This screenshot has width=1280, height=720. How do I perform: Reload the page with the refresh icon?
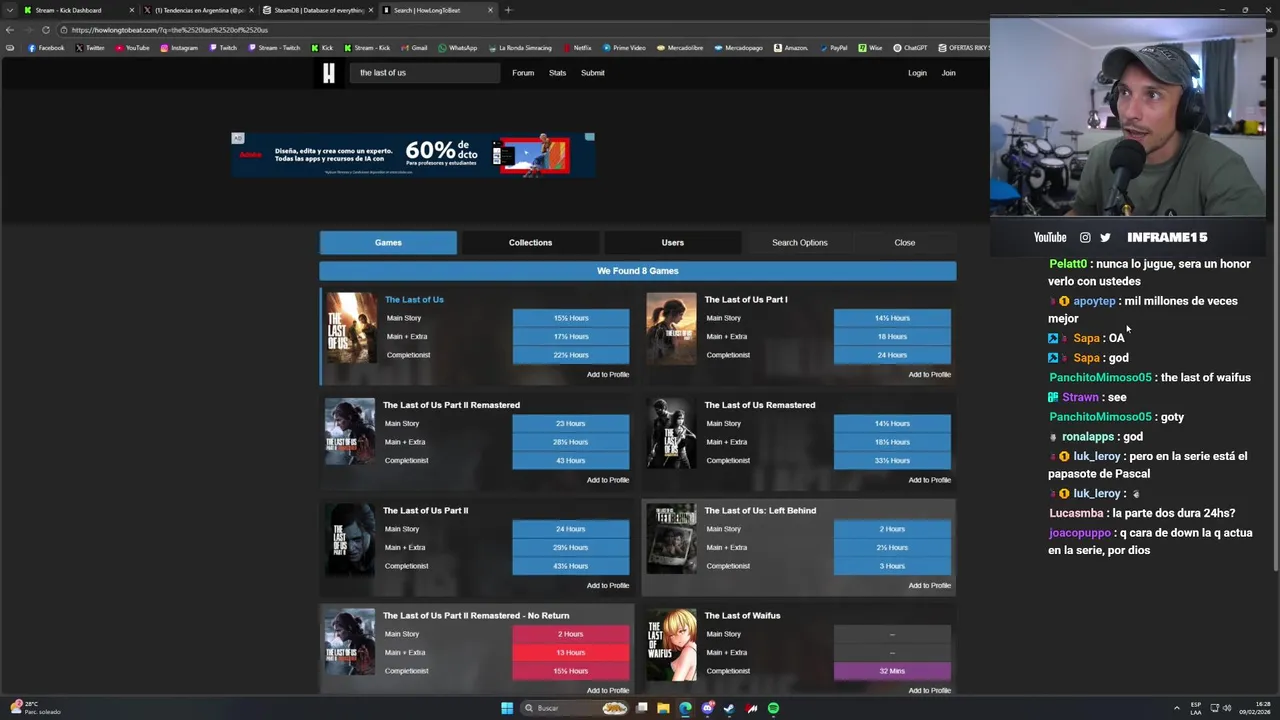tap(45, 30)
